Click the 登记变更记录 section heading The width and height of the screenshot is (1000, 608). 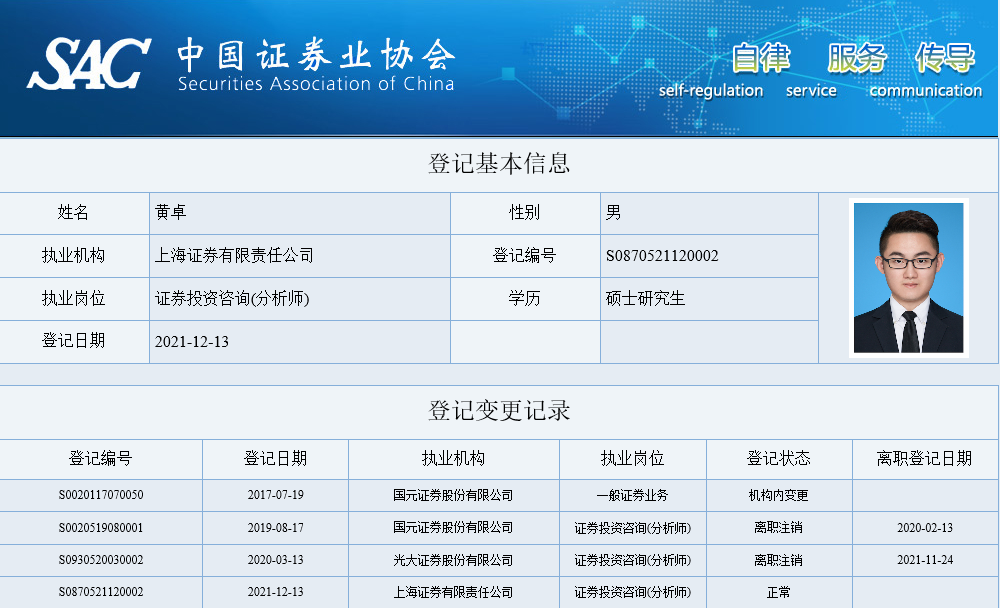tap(499, 410)
